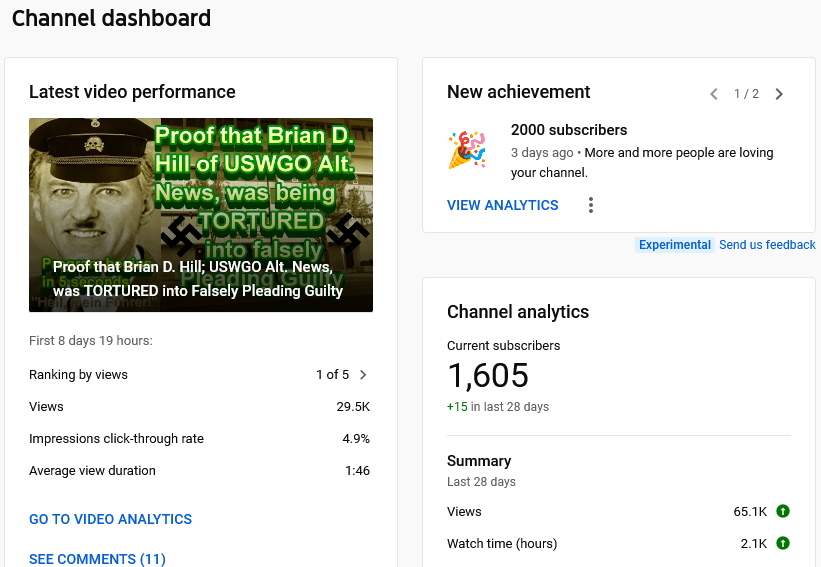Click the Watch time (hours) label
The image size is (821, 567).
502,544
